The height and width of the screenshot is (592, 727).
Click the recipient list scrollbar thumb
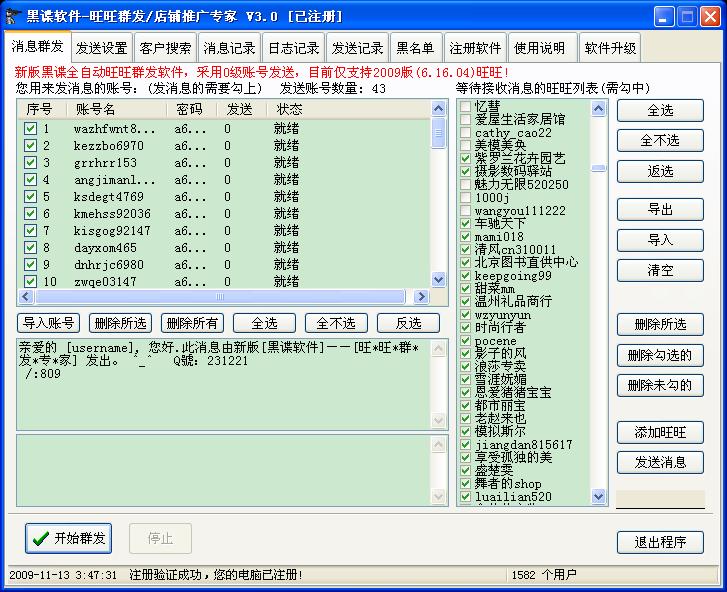tap(599, 168)
